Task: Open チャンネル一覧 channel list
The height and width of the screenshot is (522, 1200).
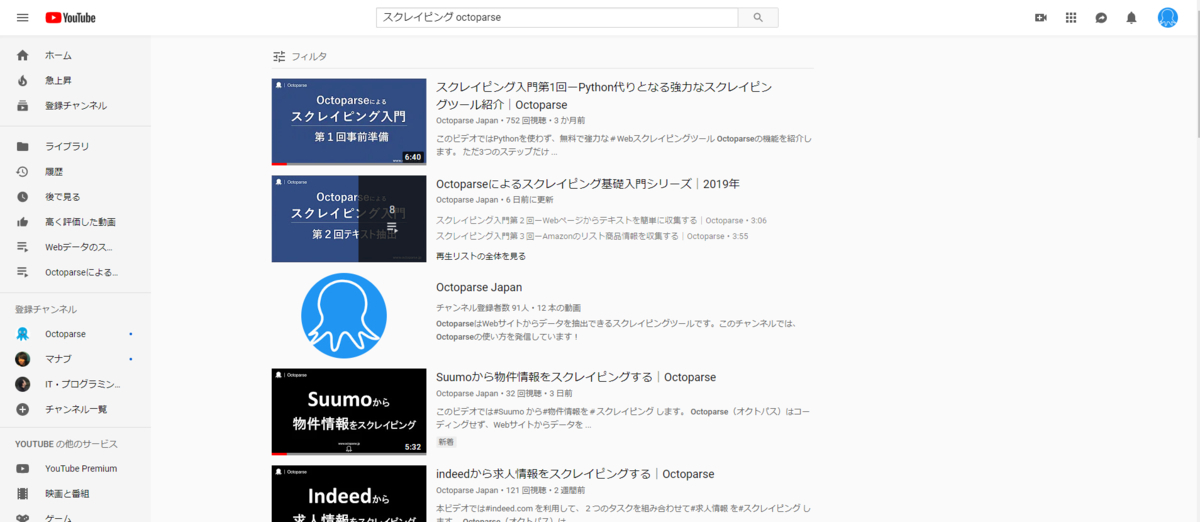Action: [x=75, y=408]
